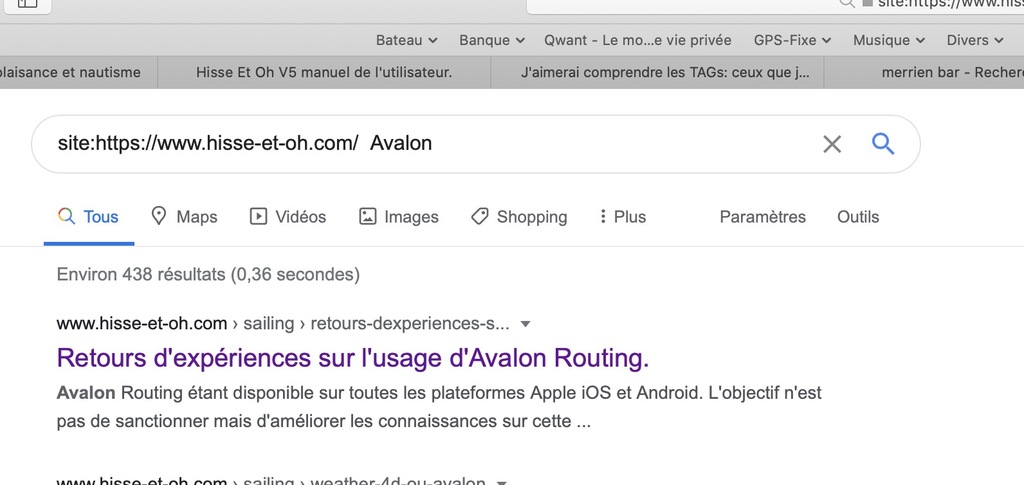Open the Bateau bookmarks folder
Image resolution: width=1024 pixels, height=485 pixels.
tap(406, 40)
